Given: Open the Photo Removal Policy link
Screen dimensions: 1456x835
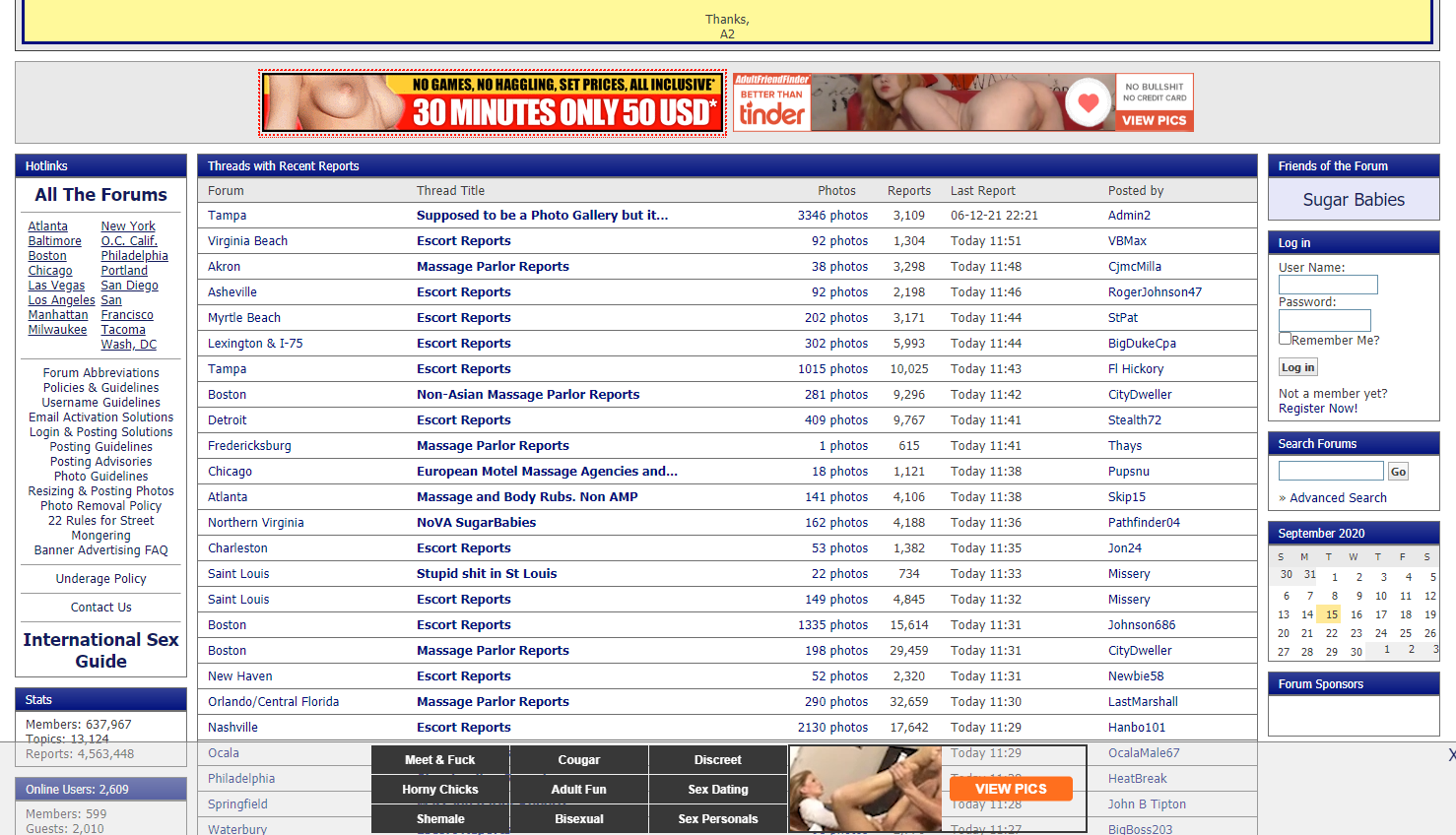Looking at the screenshot, I should pos(100,506).
